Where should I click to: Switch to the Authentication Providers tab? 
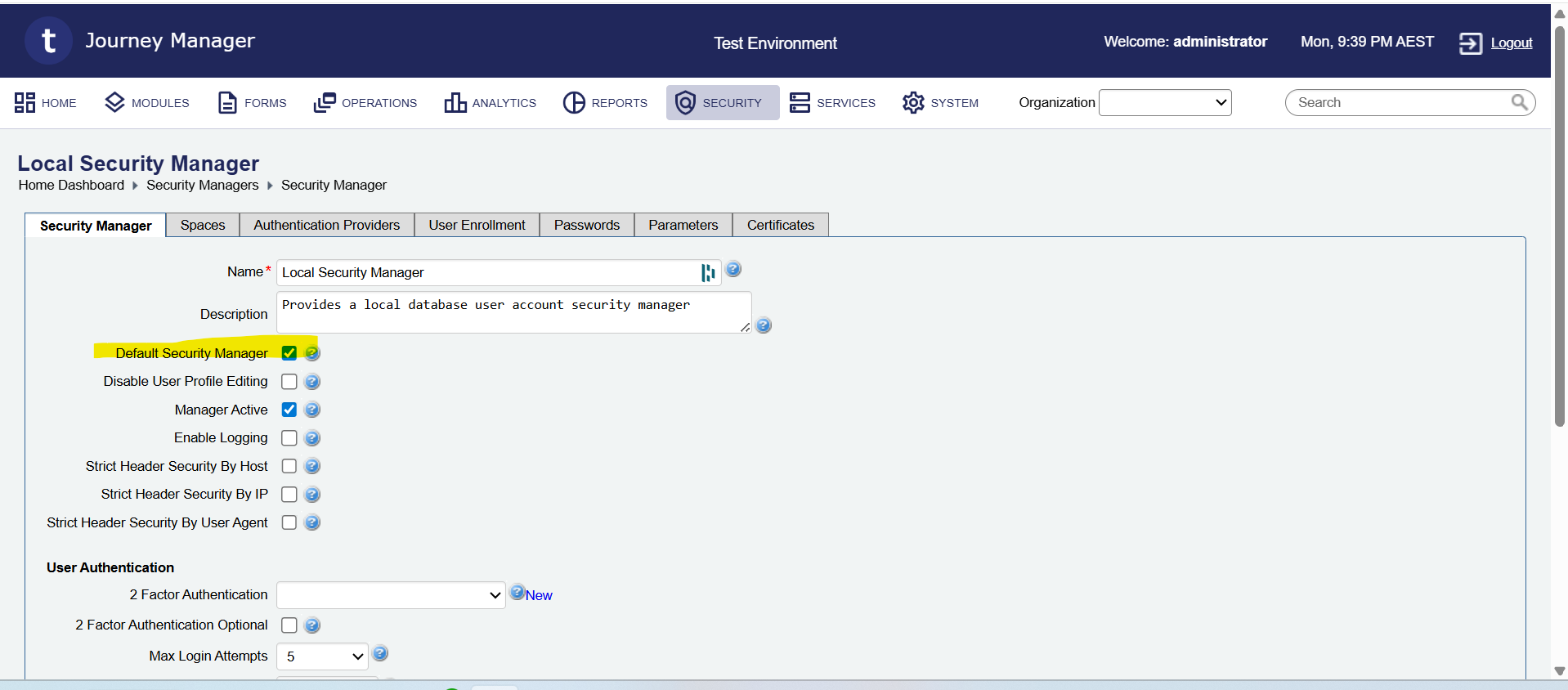pyautogui.click(x=326, y=225)
